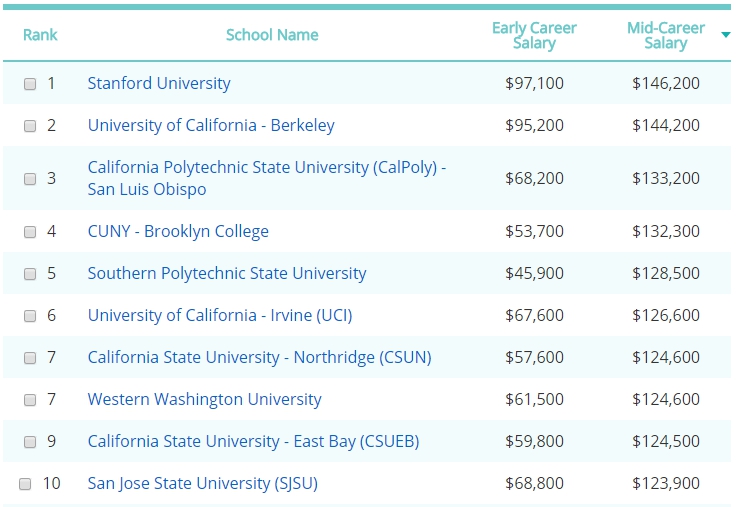Click the Mid-Career Salary sort arrow
738x507 pixels.
[x=725, y=36]
